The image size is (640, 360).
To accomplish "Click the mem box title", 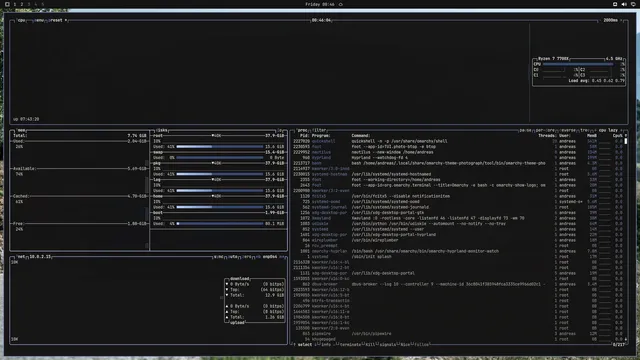I will tap(21, 130).
